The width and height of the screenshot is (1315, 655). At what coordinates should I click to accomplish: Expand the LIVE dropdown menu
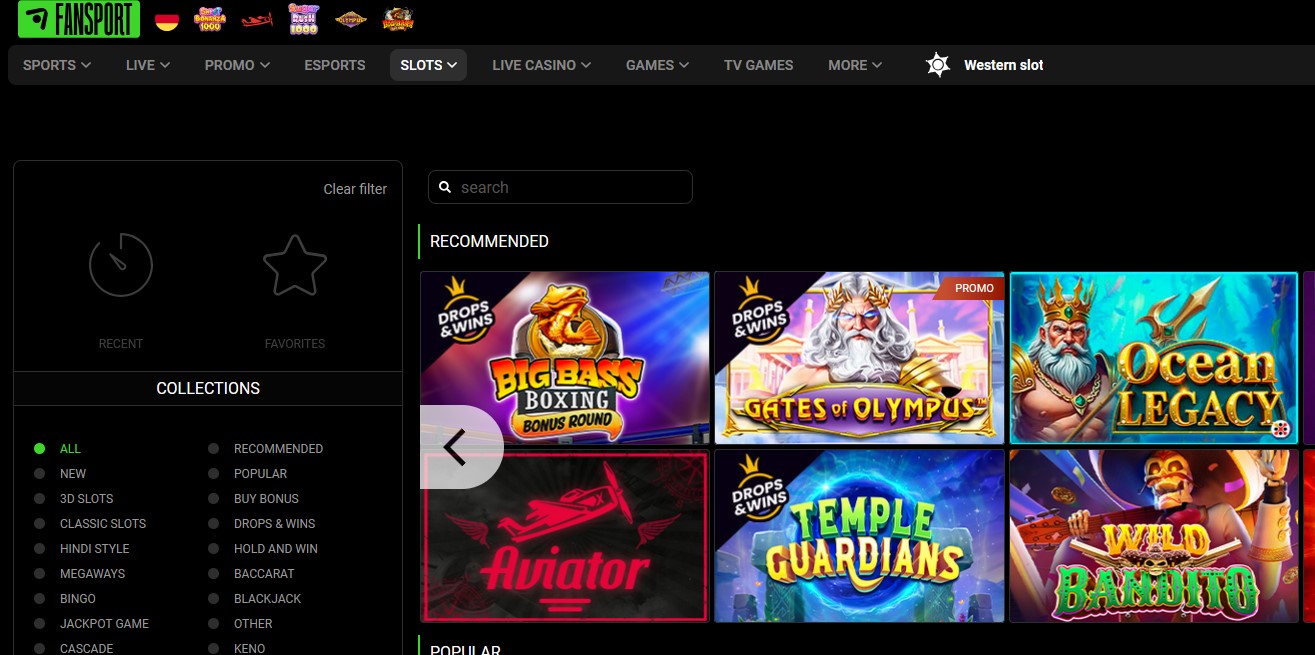148,65
